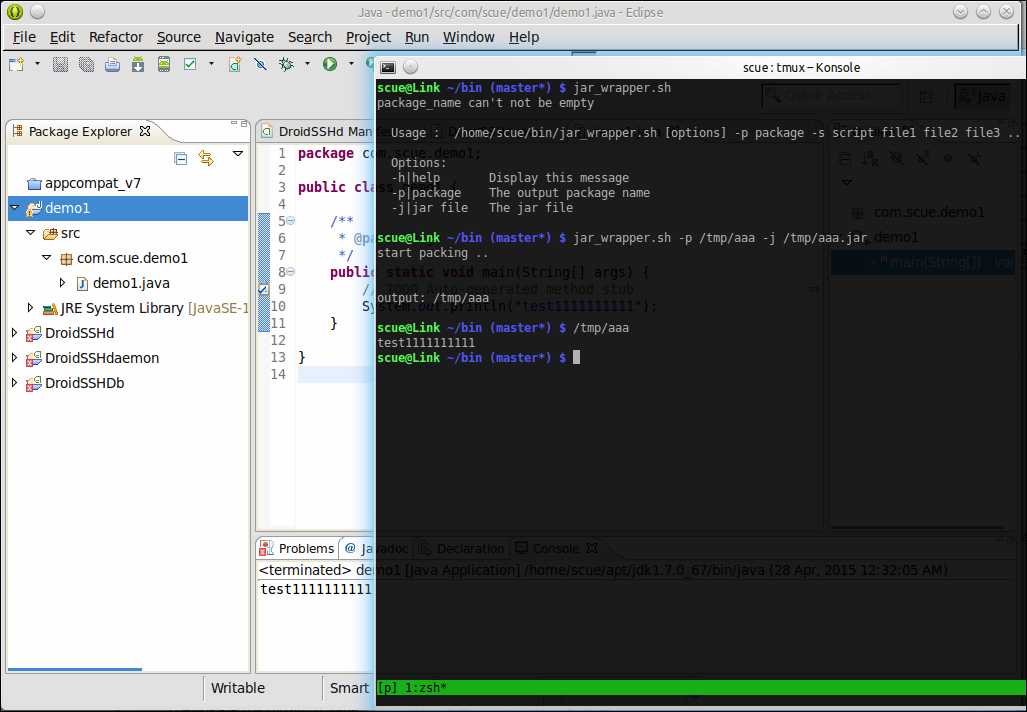
Task: Expand the DroidSSHDb project
Action: pyautogui.click(x=14, y=383)
